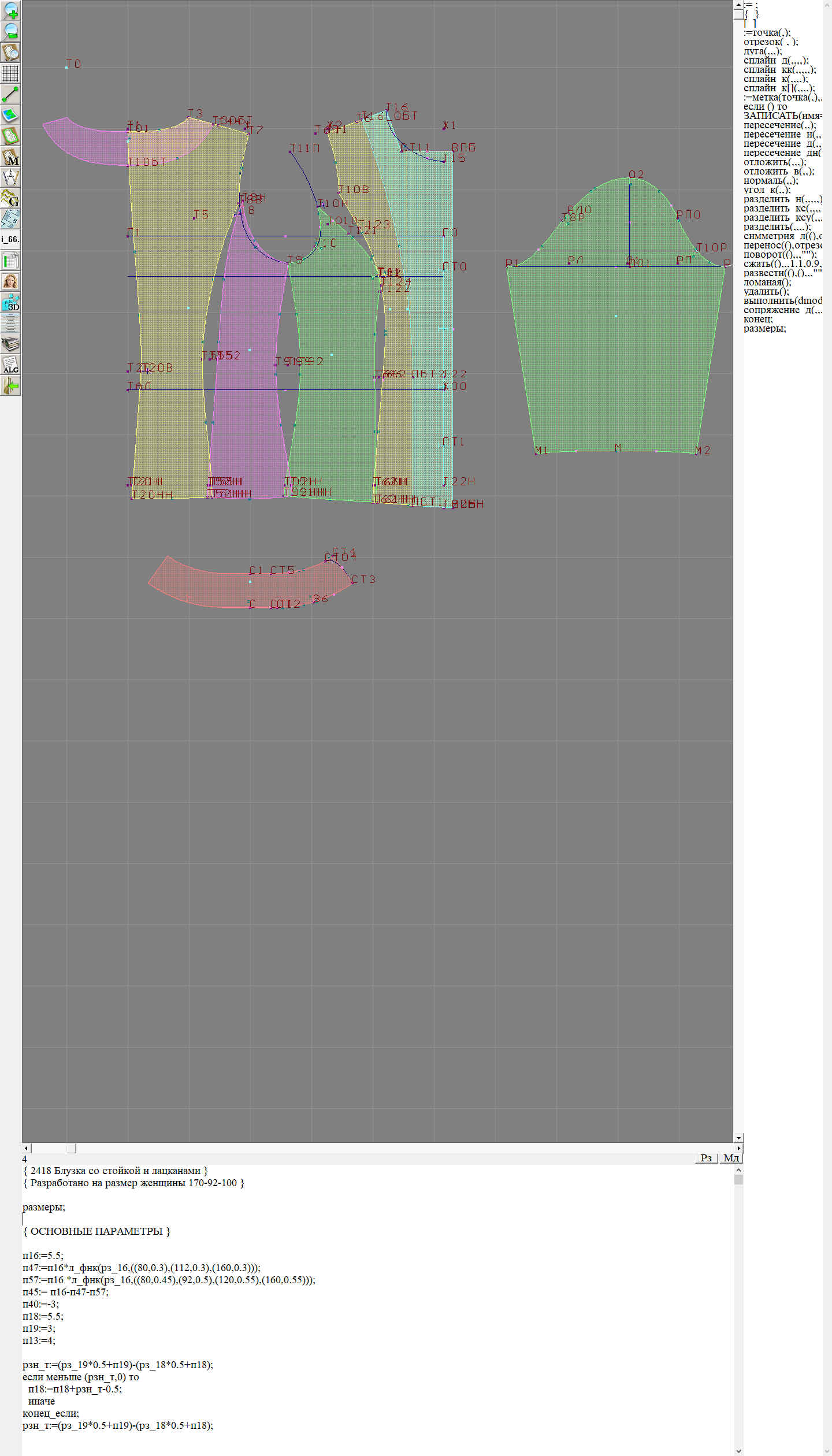Image resolution: width=832 pixels, height=1456 pixels.
Task: Click the stacked books library icon
Action: tap(10, 344)
